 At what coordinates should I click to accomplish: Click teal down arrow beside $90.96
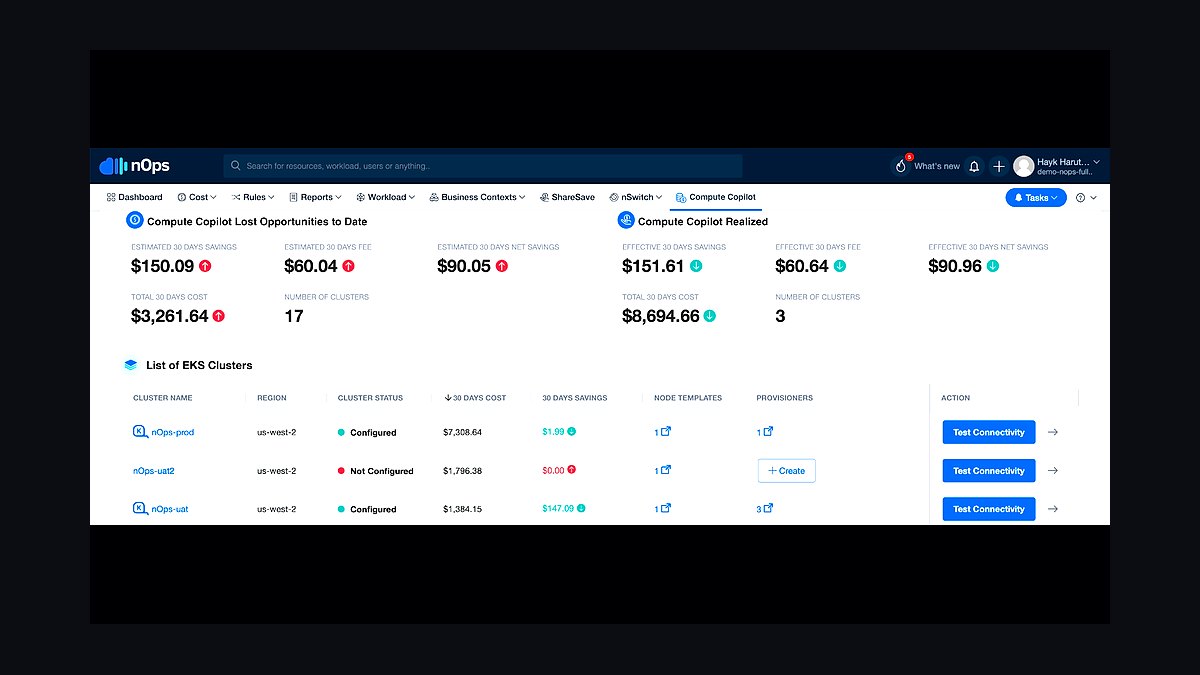coord(993,266)
